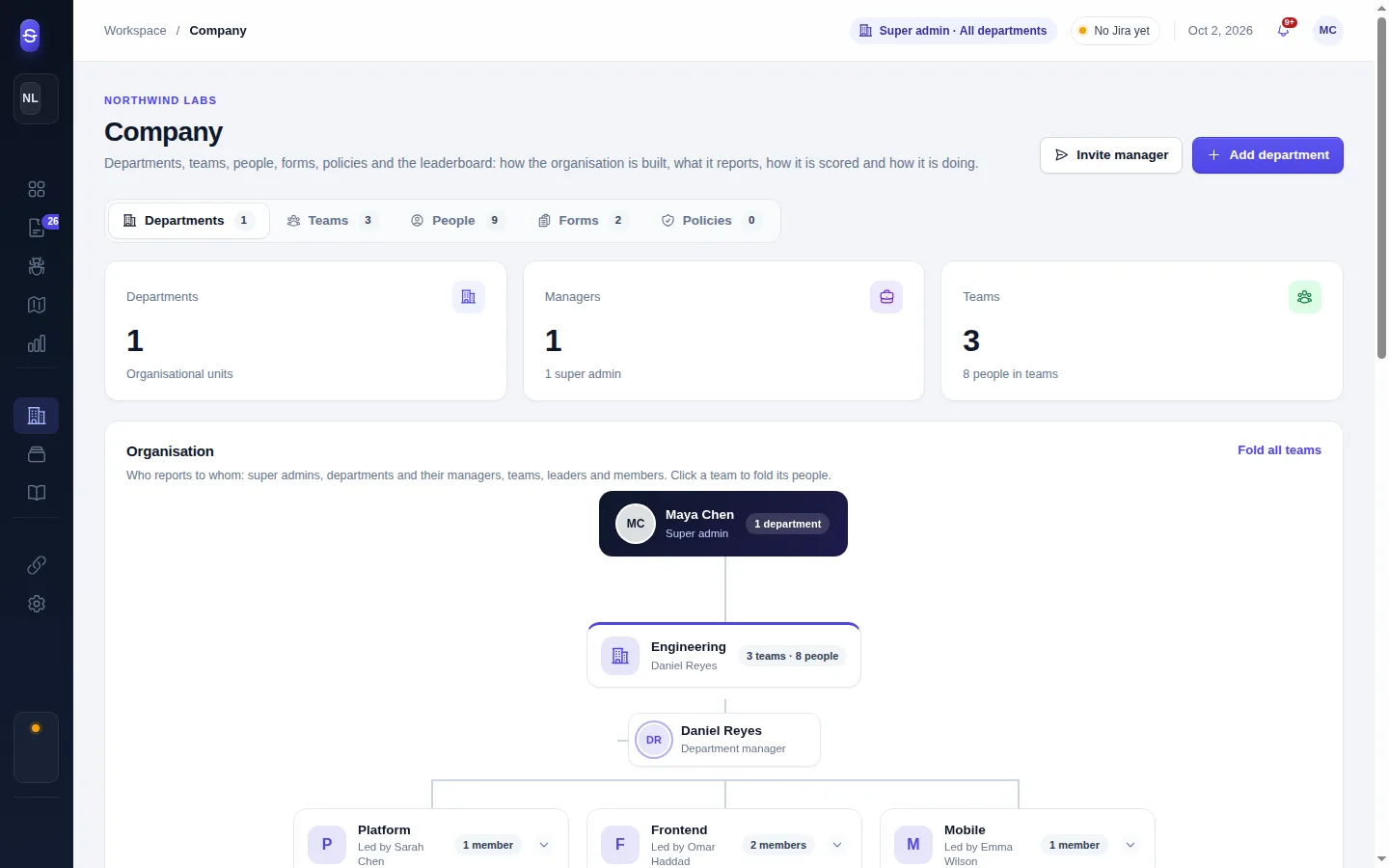The height and width of the screenshot is (868, 1389).
Task: Click the Oct 2, 2026 date
Action: pos(1220,31)
